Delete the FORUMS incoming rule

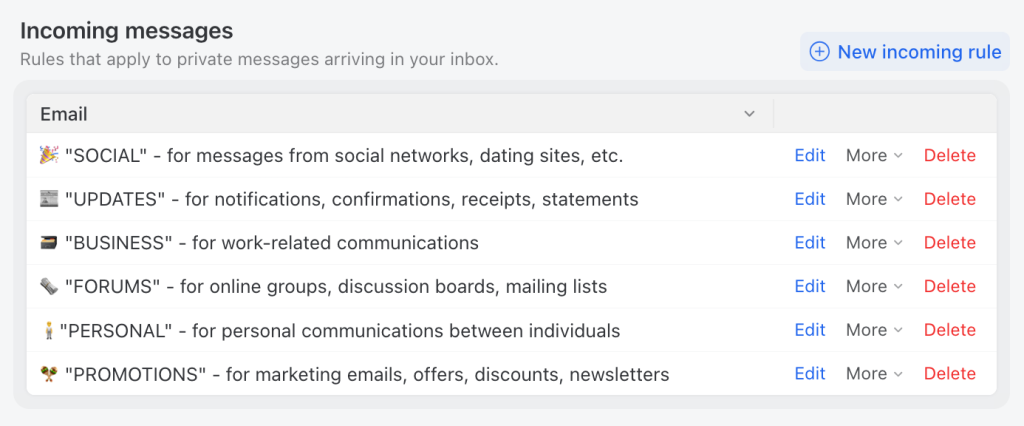tap(949, 287)
